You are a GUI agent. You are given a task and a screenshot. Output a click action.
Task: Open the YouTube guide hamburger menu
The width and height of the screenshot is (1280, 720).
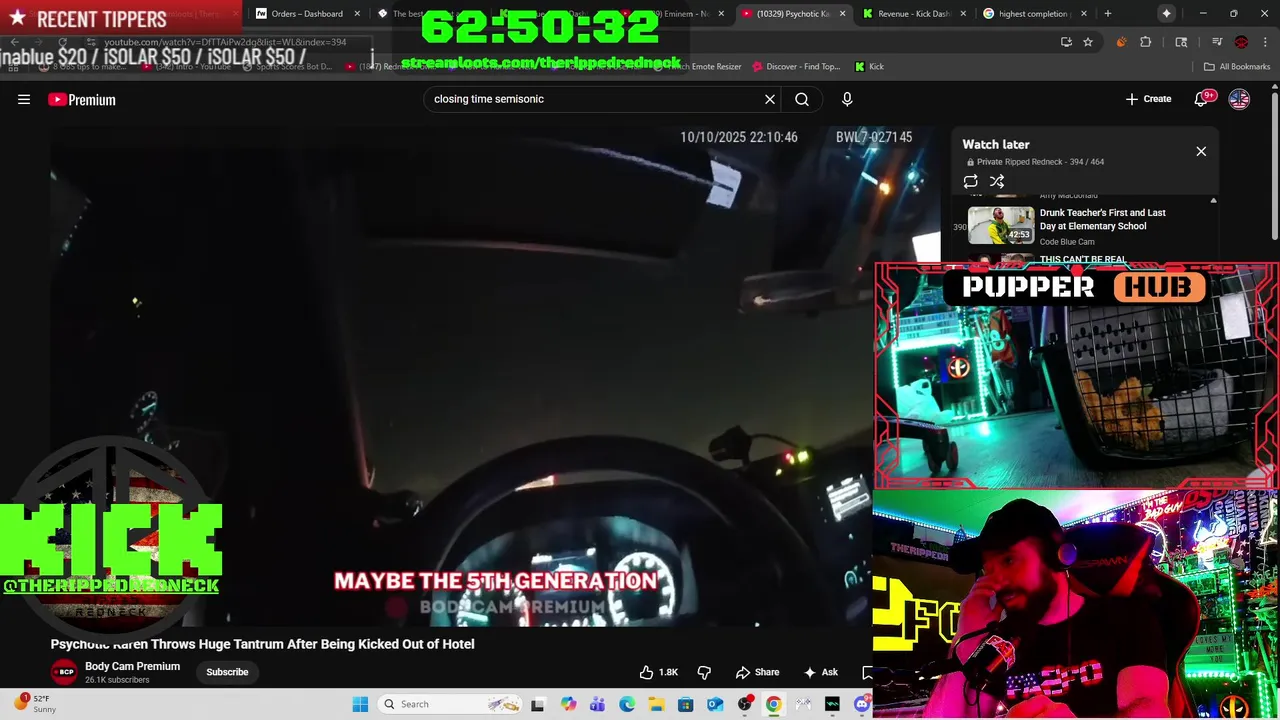[x=24, y=99]
